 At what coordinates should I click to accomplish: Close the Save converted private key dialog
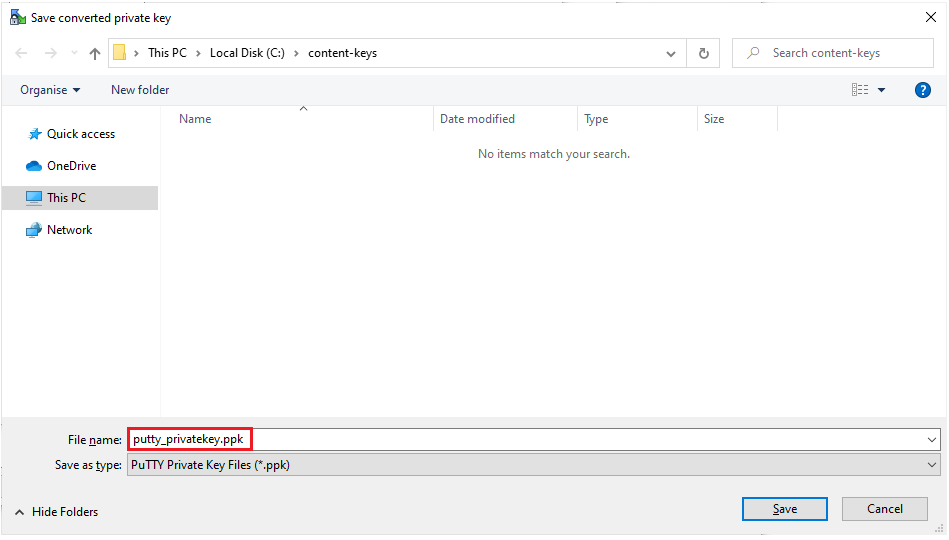(x=931, y=18)
